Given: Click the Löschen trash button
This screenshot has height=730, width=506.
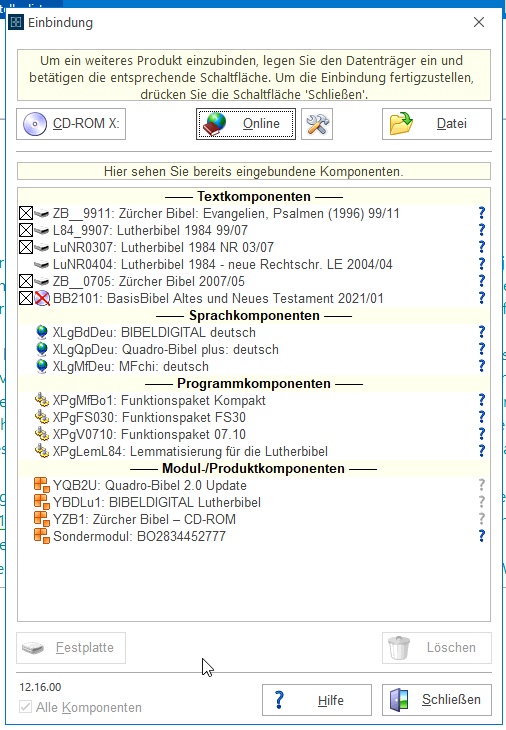Looking at the screenshot, I should pyautogui.click(x=437, y=648).
